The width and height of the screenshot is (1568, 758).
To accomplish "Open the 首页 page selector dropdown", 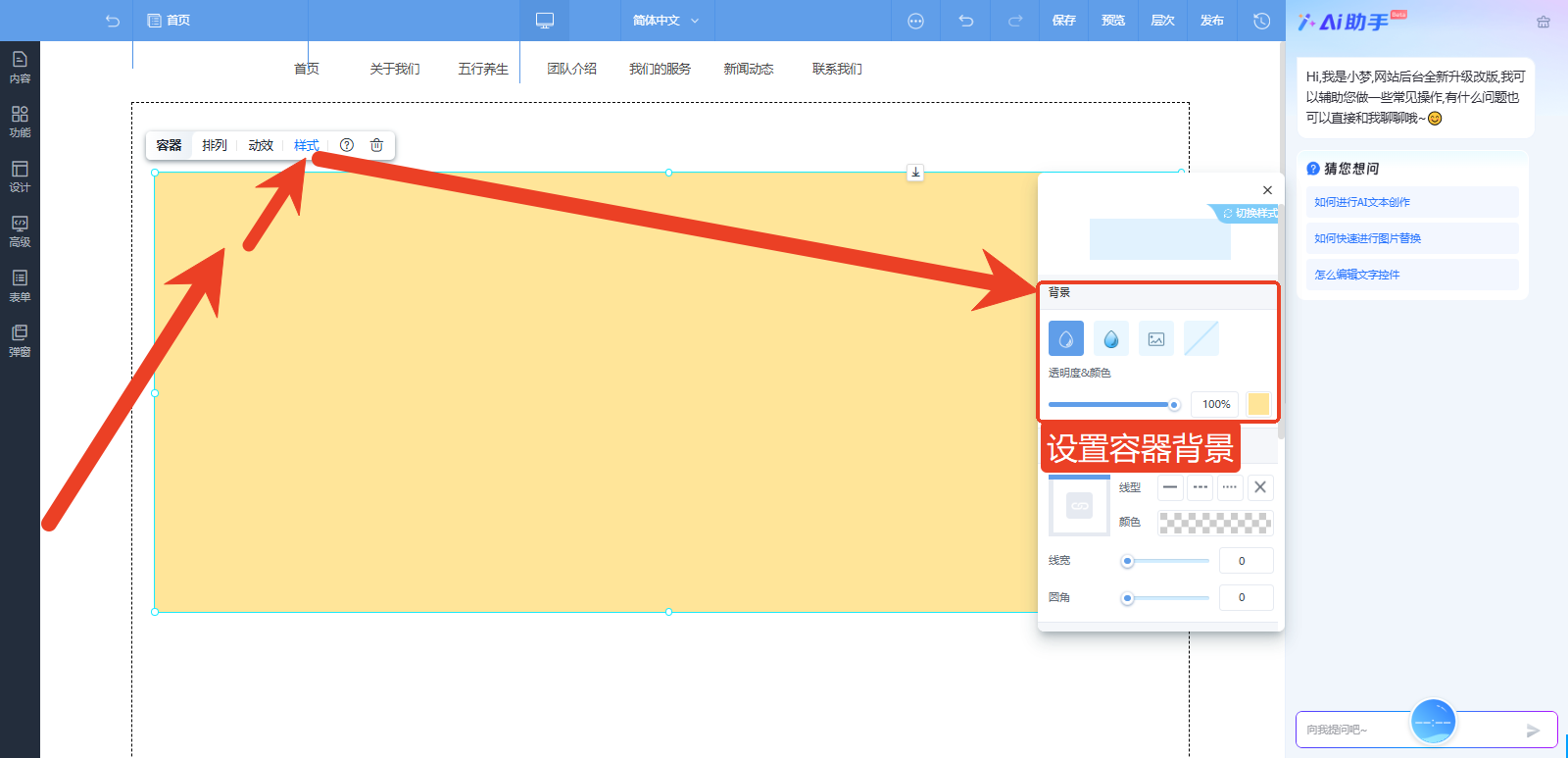I will [x=169, y=21].
